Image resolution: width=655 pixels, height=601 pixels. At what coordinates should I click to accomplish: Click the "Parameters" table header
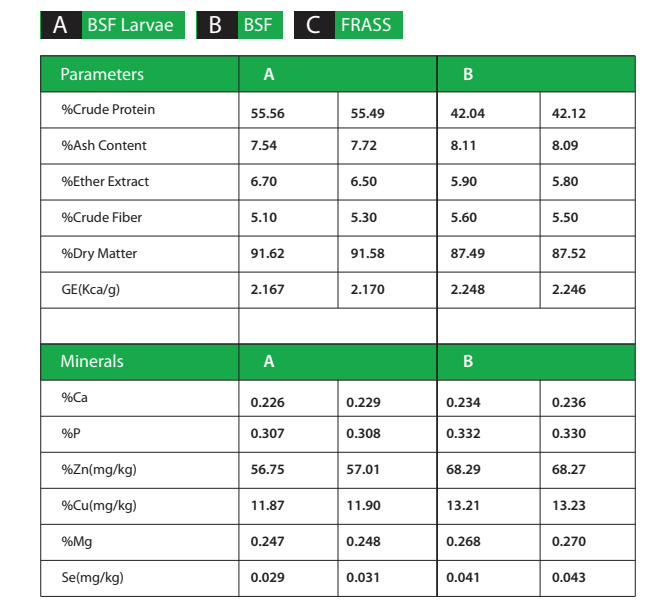coord(102,74)
